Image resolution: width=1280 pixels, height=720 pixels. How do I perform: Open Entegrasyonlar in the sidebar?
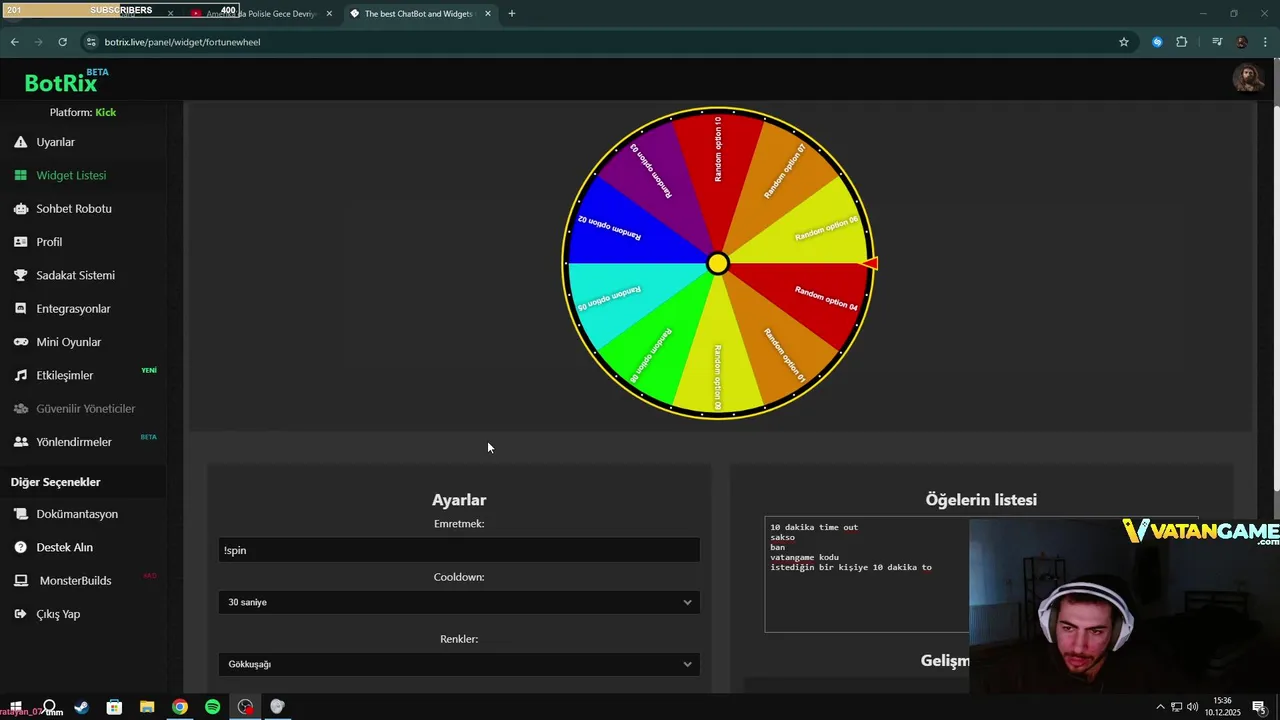(x=73, y=309)
